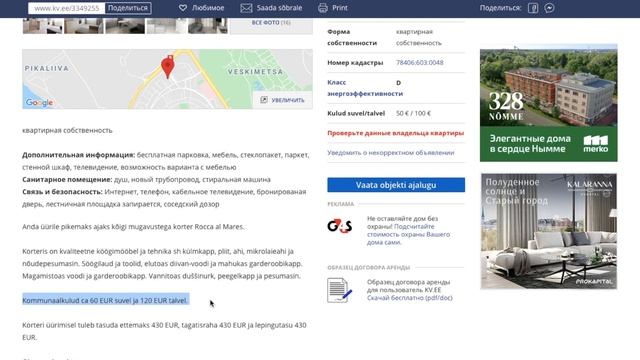Click the highlighted Kommunaalkulud text line
Viewport: 640px width, 360px height.
click(105, 300)
